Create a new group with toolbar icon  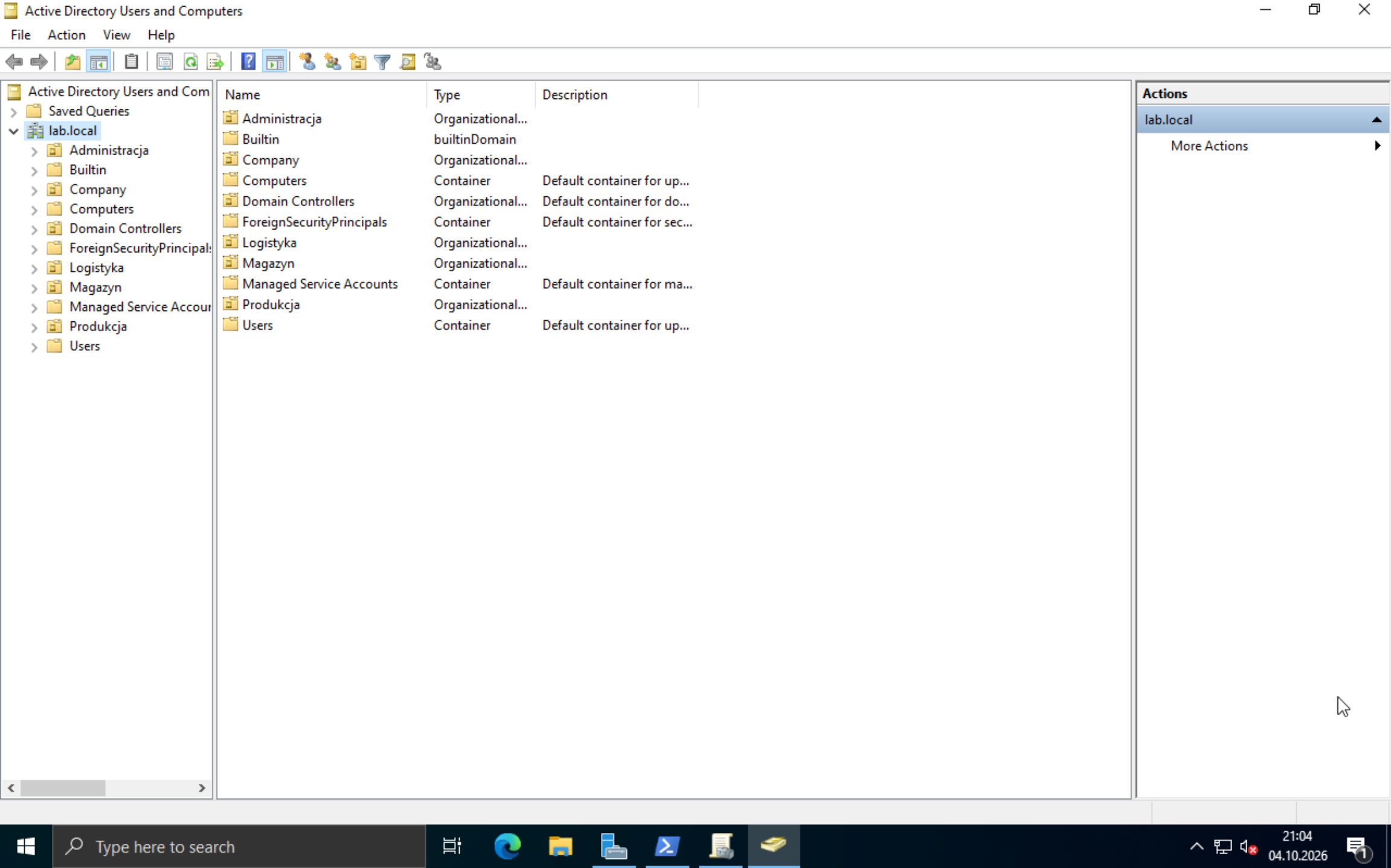tap(333, 62)
